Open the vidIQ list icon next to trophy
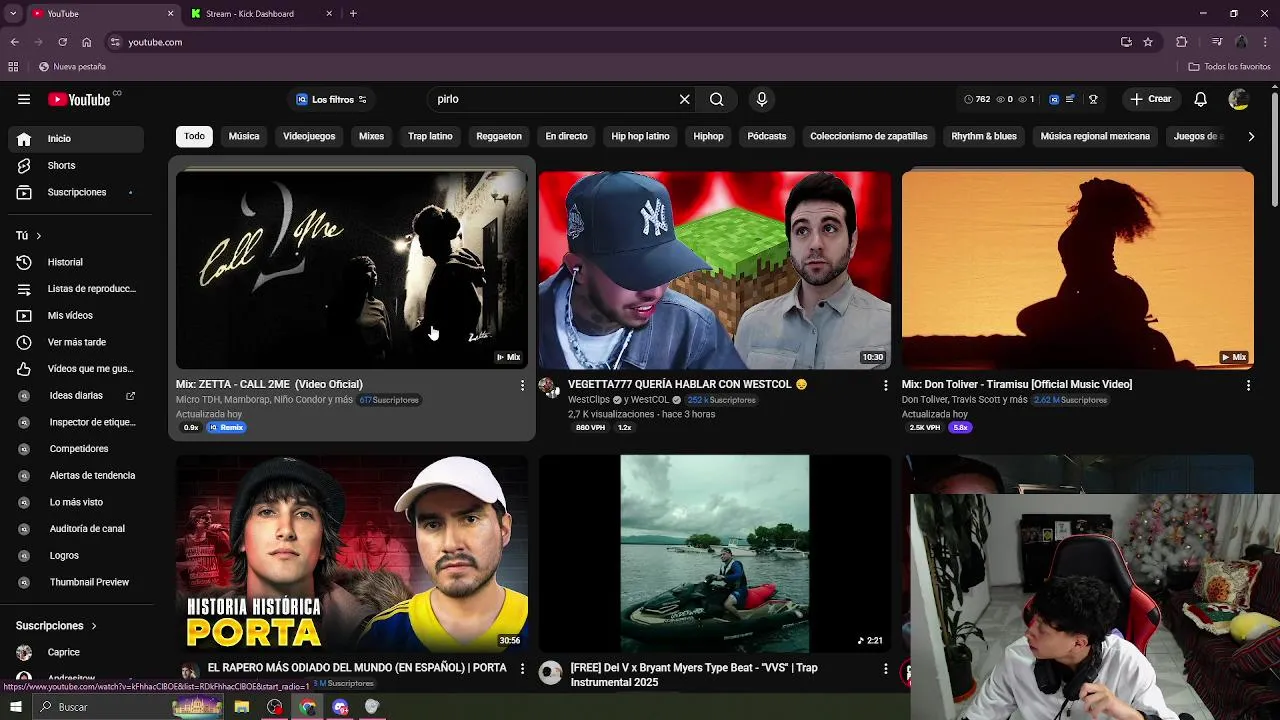Viewport: 1280px width, 720px height. [x=1070, y=99]
